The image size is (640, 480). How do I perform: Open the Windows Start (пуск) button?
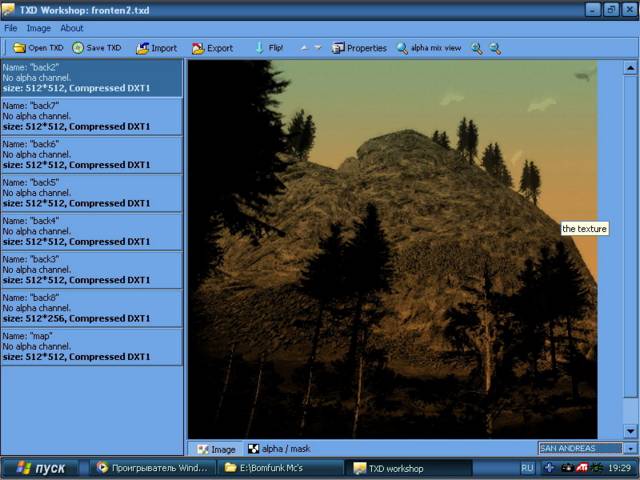(x=40, y=468)
